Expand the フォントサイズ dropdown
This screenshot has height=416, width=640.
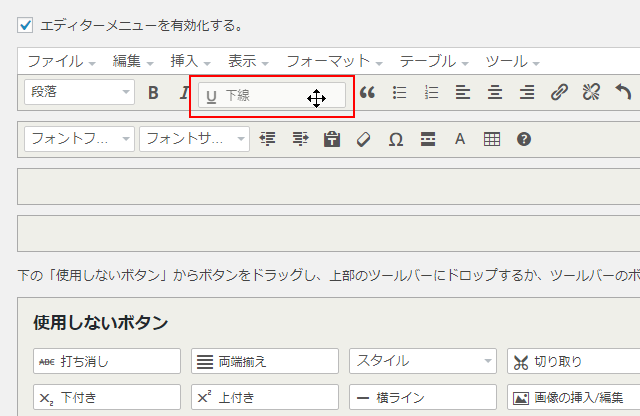(x=194, y=139)
